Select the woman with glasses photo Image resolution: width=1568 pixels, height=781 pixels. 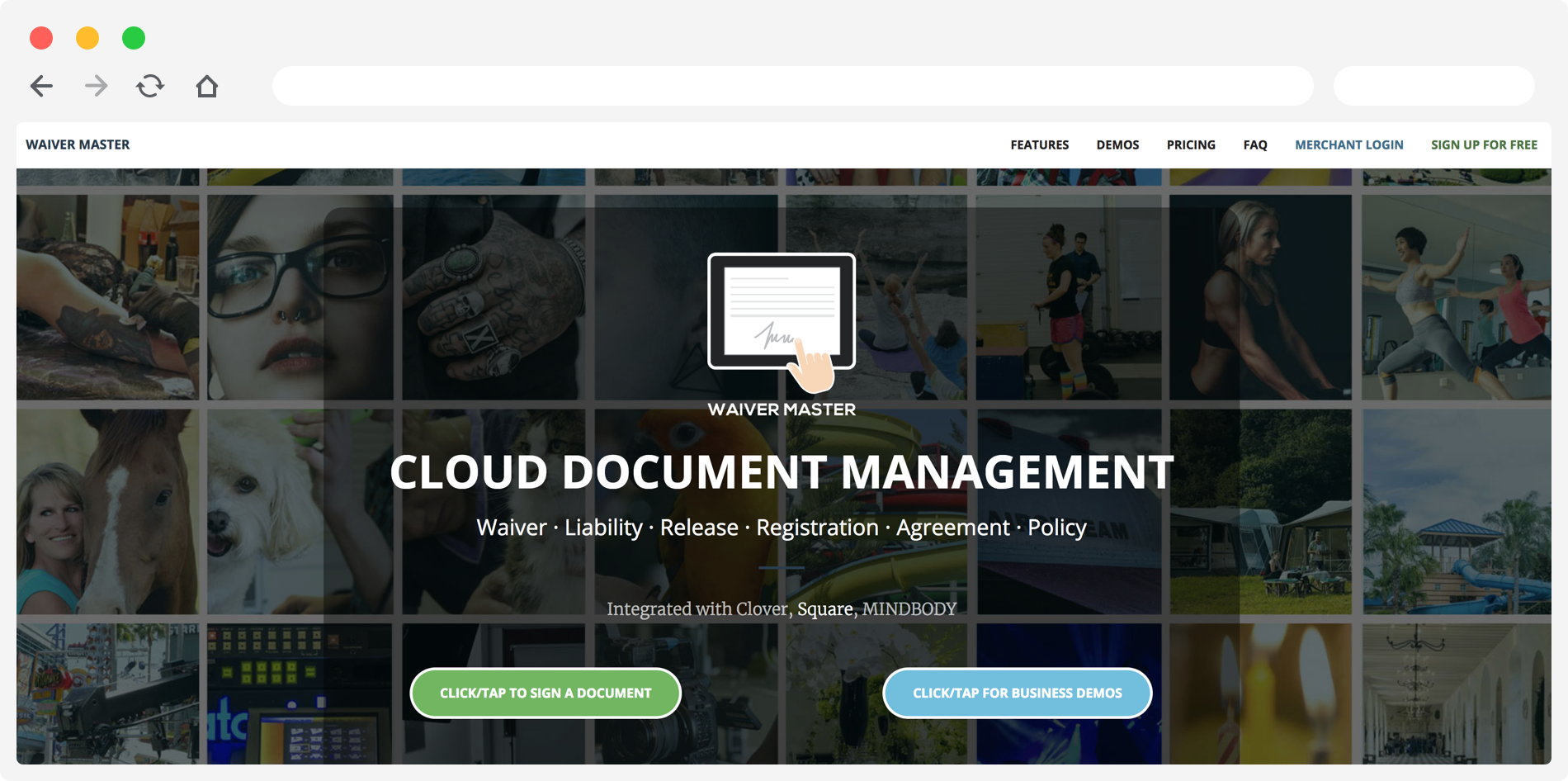click(x=300, y=297)
